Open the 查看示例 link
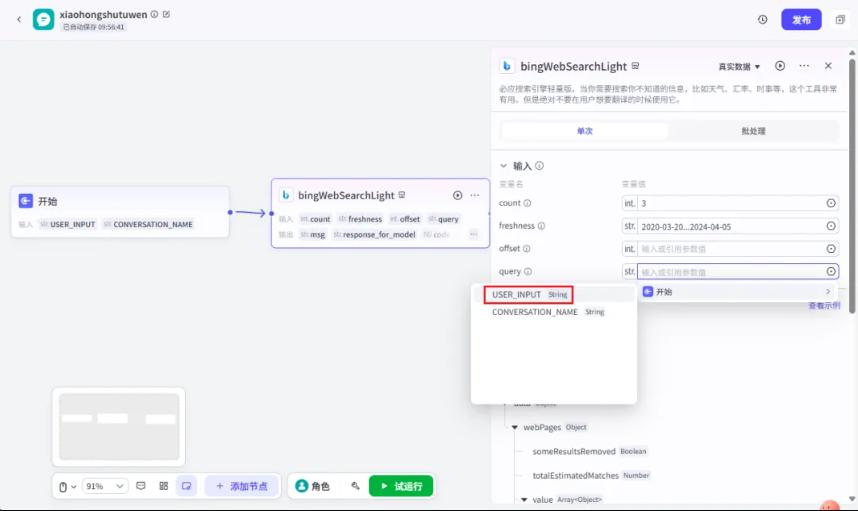 click(824, 305)
